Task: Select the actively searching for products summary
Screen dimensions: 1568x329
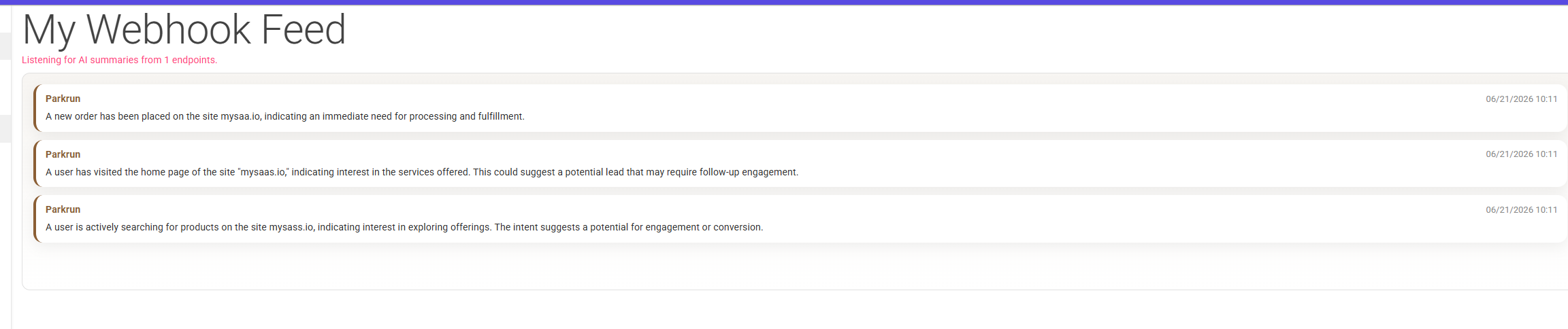Action: 404,227
